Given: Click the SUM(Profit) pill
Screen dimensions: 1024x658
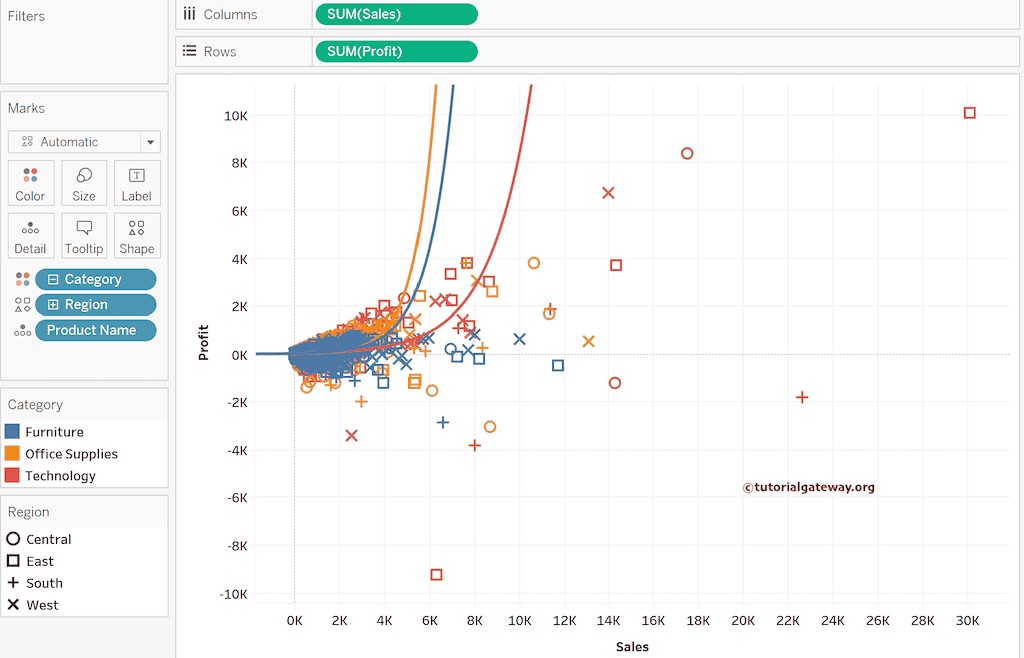Looking at the screenshot, I should [x=396, y=51].
